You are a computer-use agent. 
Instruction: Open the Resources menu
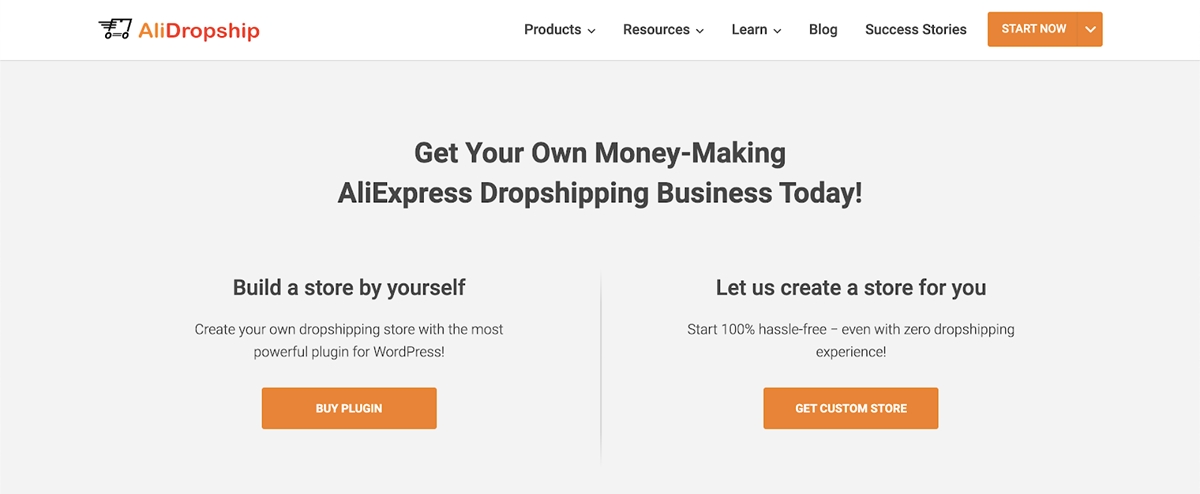coord(656,30)
